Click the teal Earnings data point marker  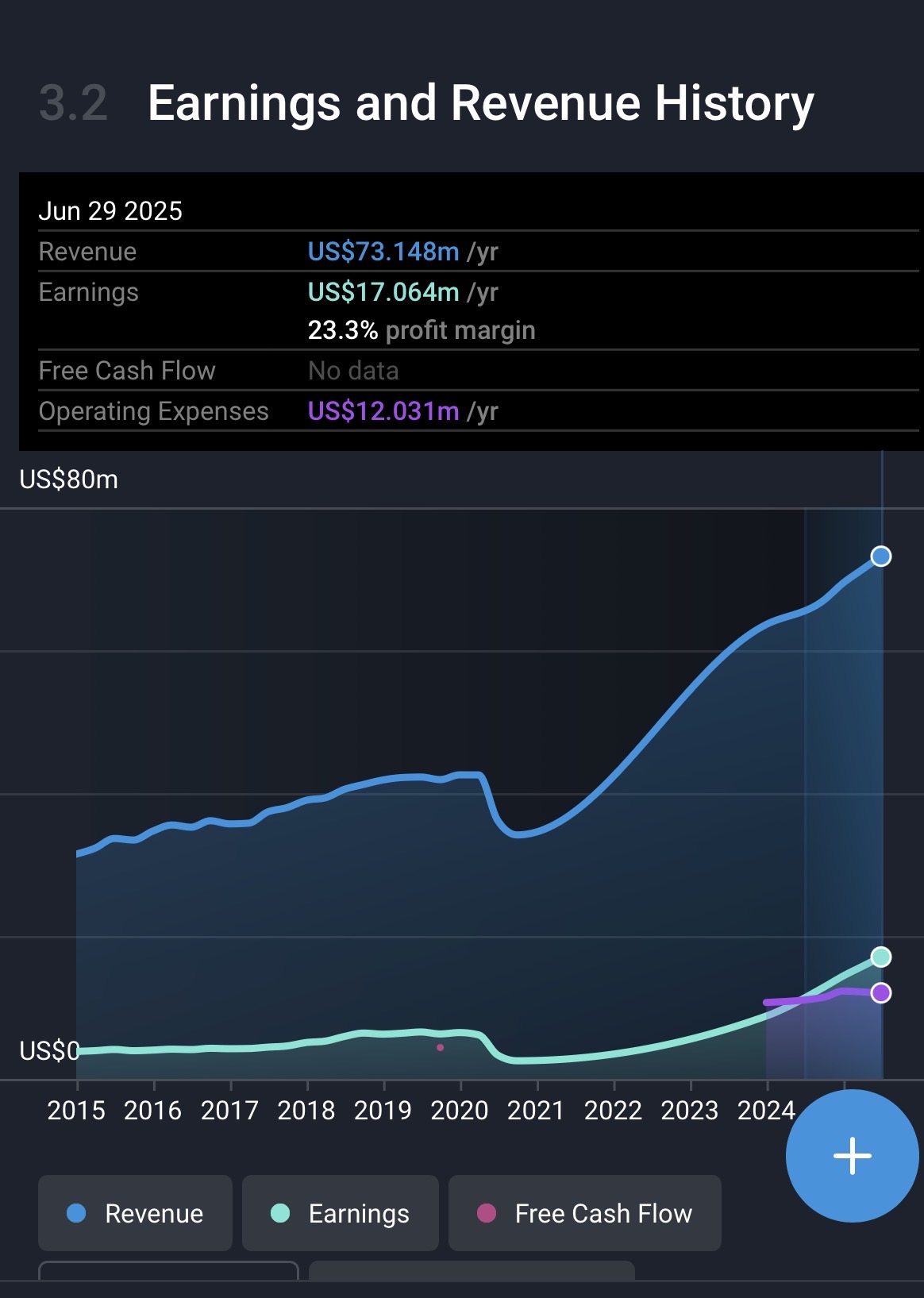click(880, 957)
